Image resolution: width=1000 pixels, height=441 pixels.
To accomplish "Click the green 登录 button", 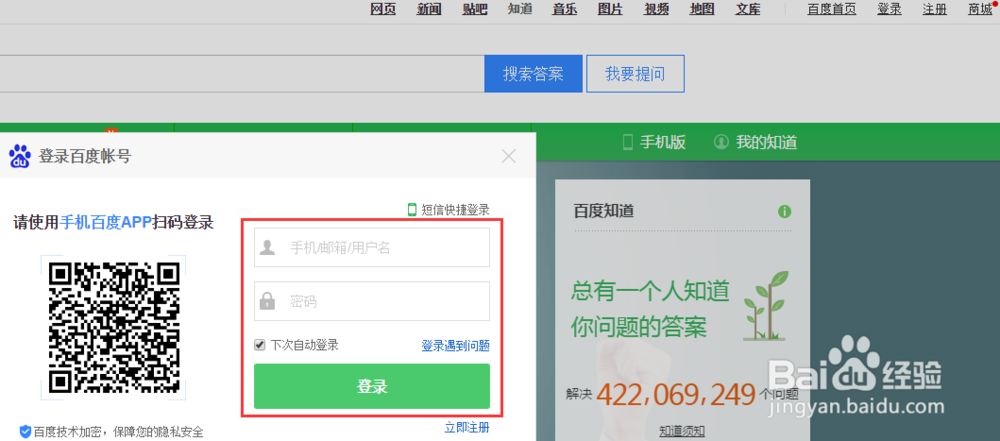I will pos(372,386).
